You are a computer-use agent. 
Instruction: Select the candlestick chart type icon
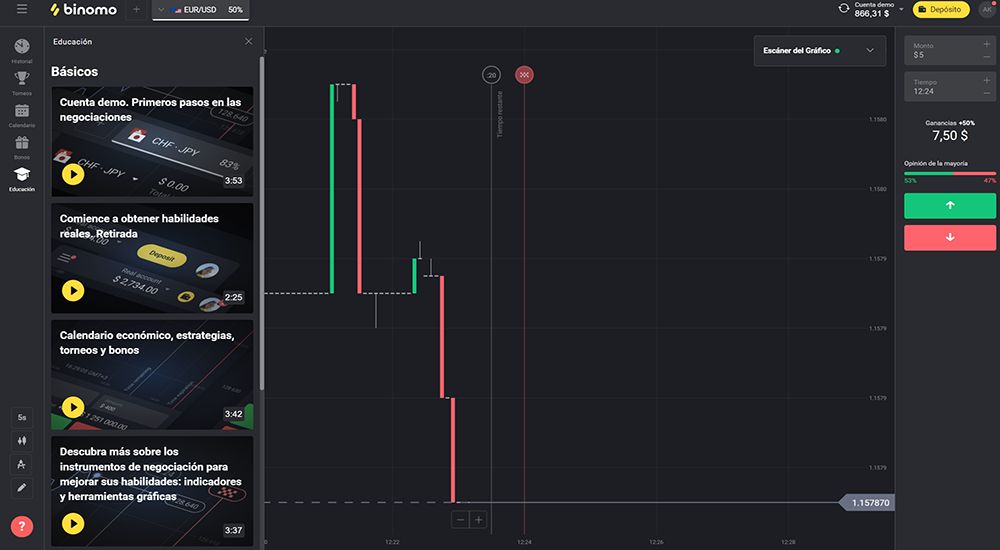[x=22, y=440]
